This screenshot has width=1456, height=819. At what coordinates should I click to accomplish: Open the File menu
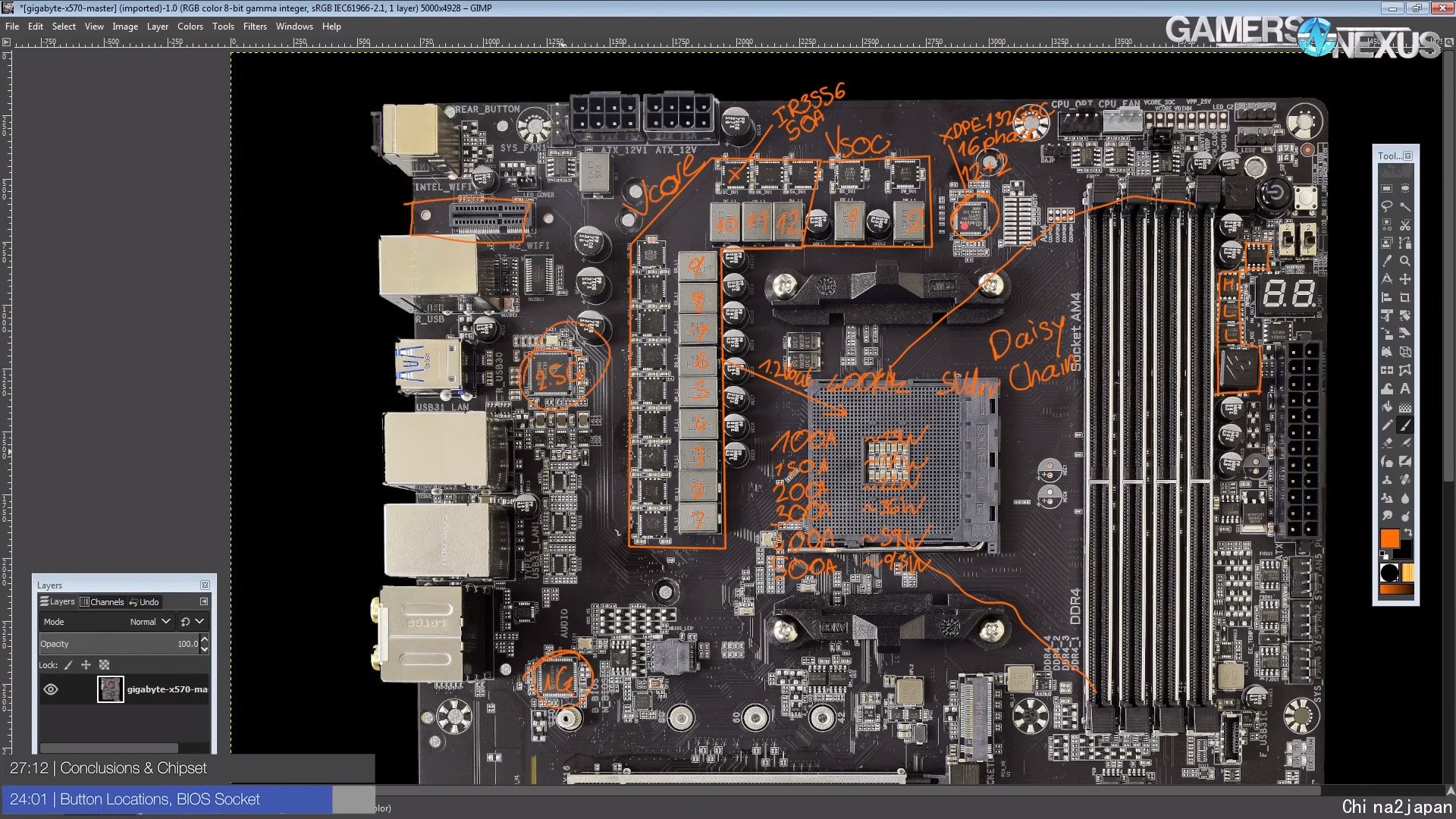[x=12, y=27]
